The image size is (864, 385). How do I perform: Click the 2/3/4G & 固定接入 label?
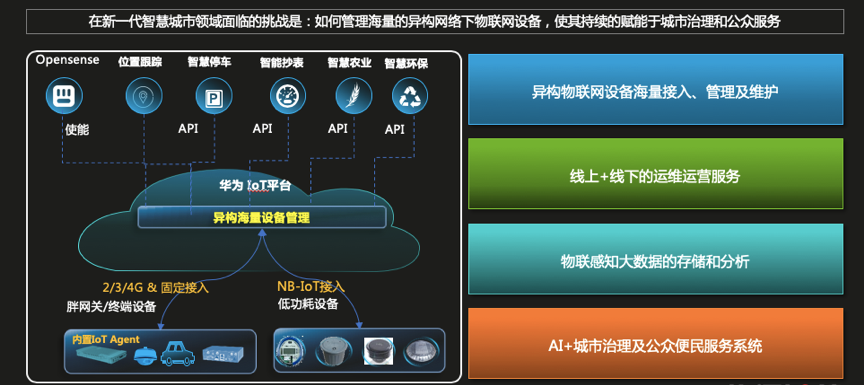156,288
